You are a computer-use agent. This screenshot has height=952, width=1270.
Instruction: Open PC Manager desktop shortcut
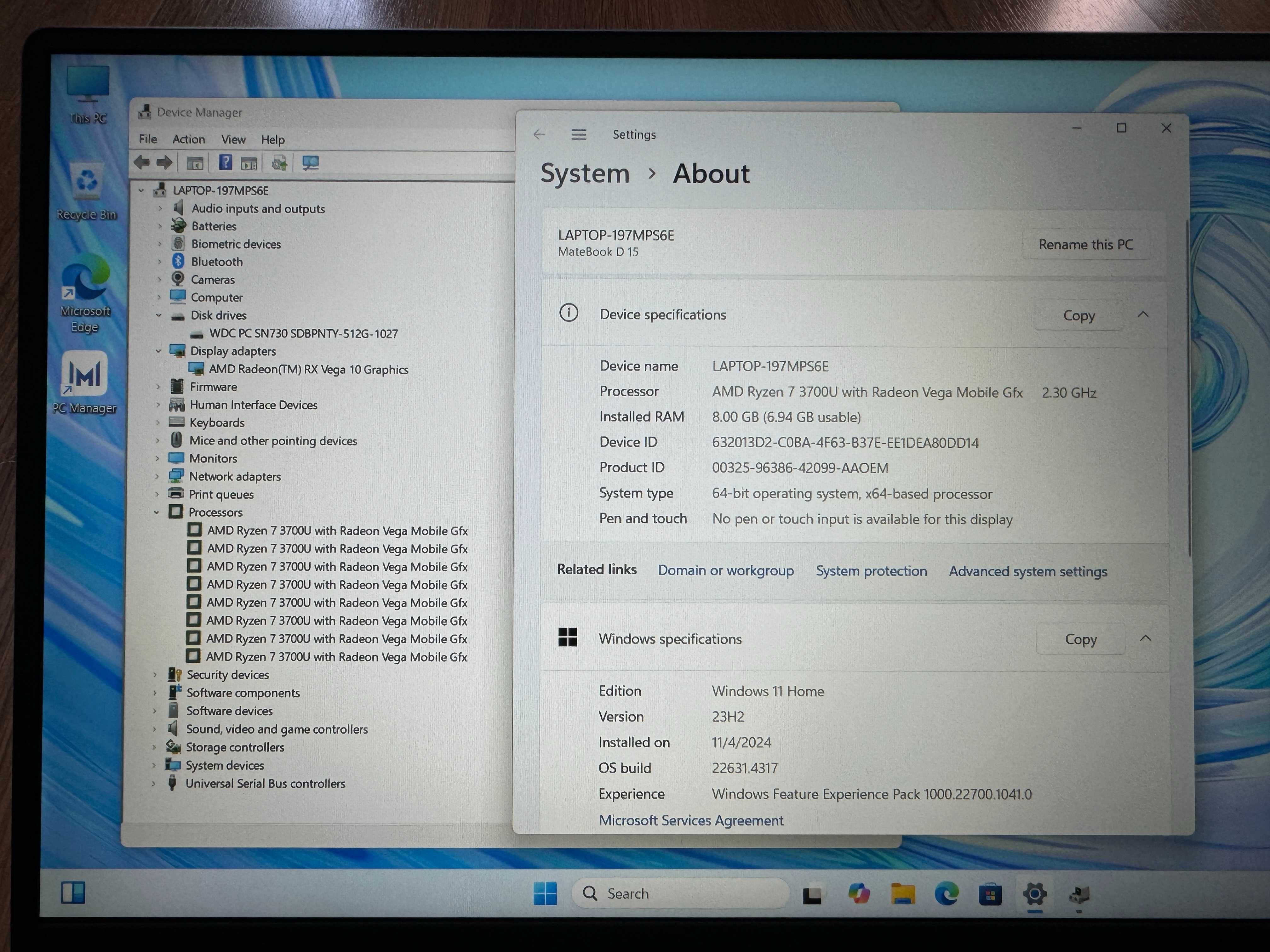tap(84, 383)
